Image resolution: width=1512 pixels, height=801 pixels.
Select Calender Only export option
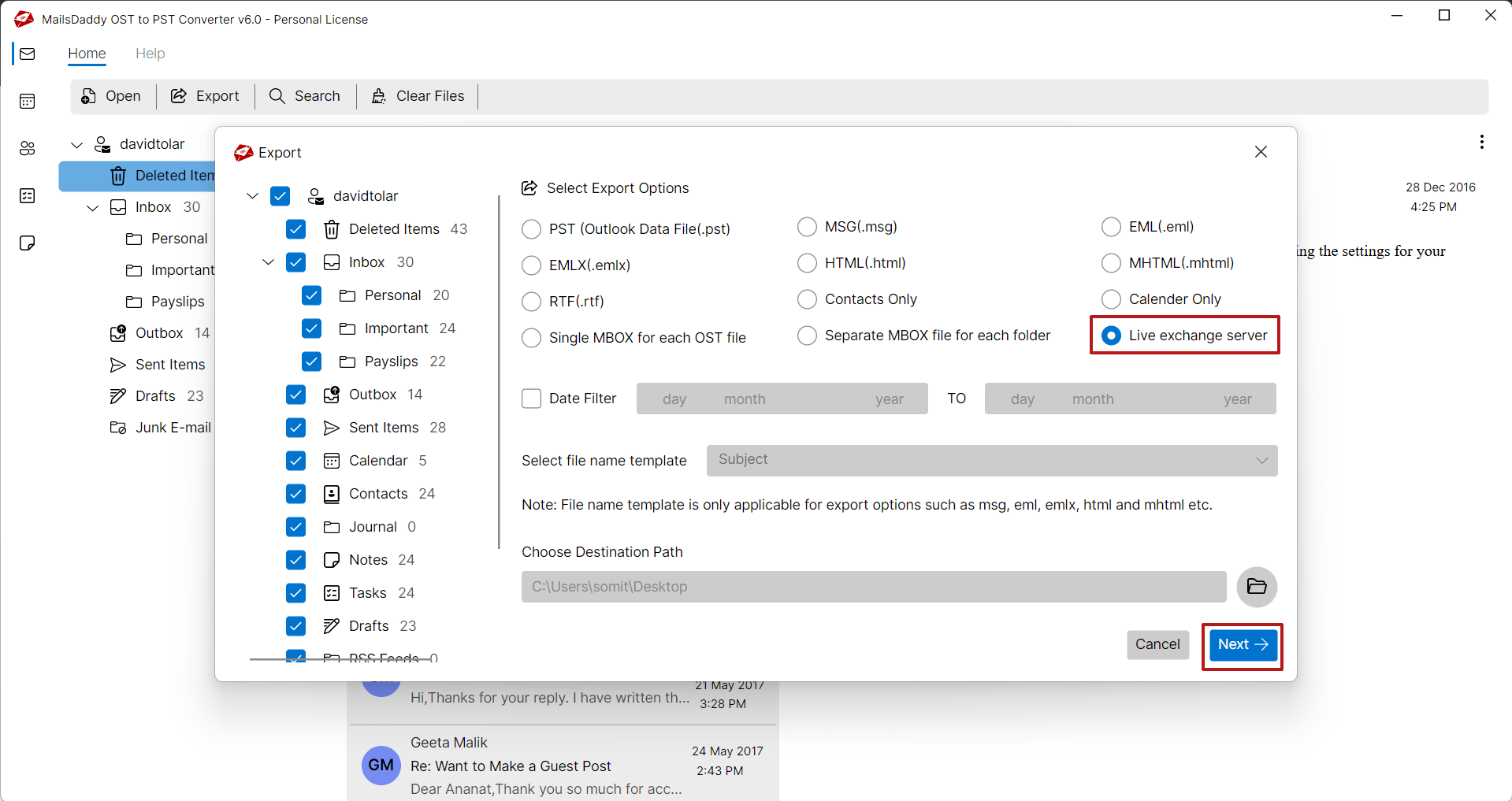coord(1111,299)
